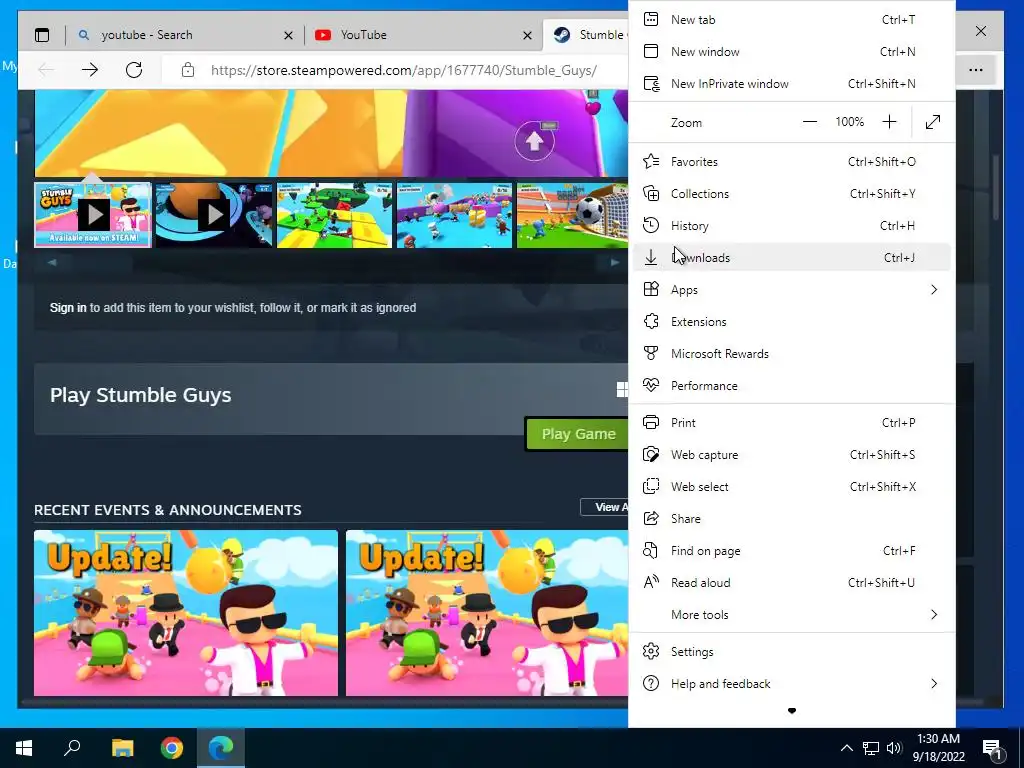Click the small arrow at the menu bottom
Screen dimensions: 1024x768
pos(792,711)
